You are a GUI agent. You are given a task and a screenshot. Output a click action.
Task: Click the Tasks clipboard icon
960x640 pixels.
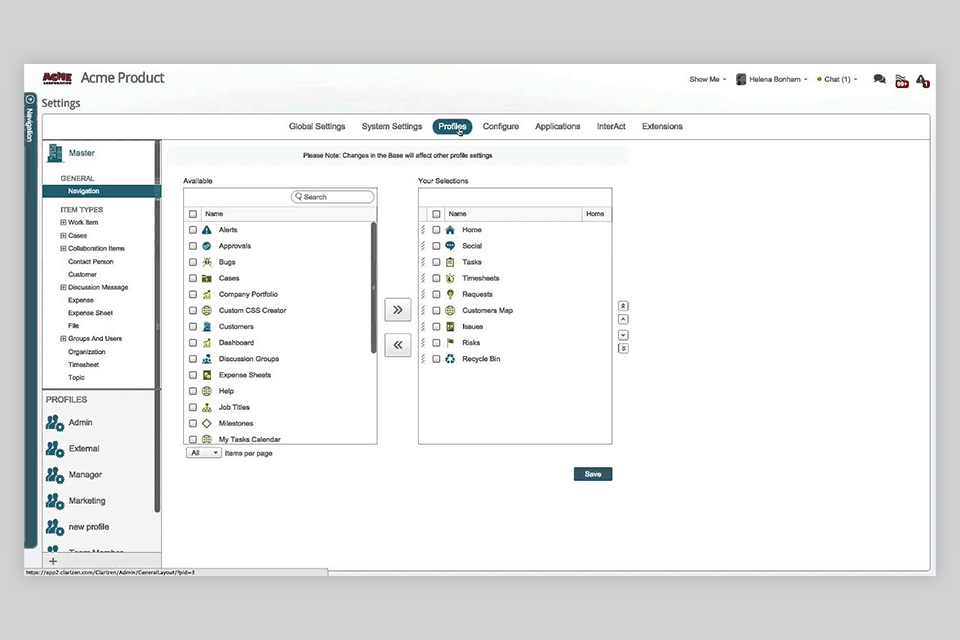[450, 262]
